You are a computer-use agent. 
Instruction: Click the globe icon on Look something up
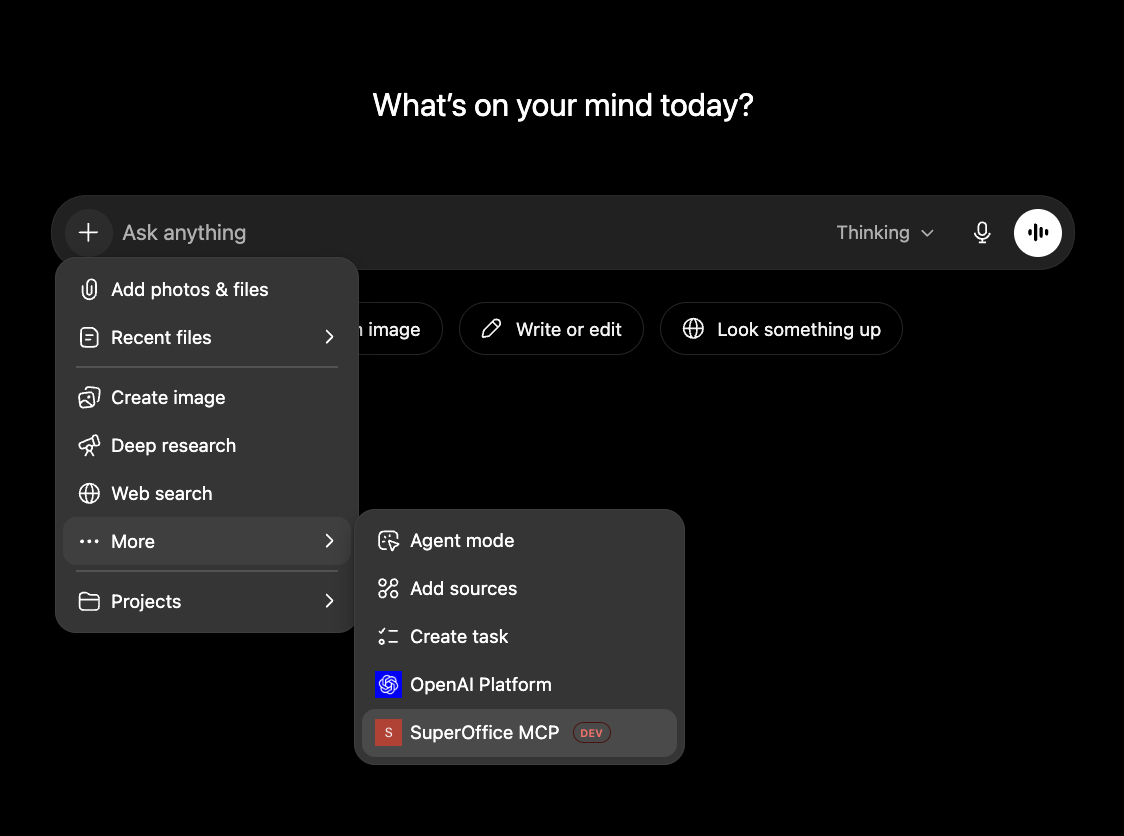[693, 329]
